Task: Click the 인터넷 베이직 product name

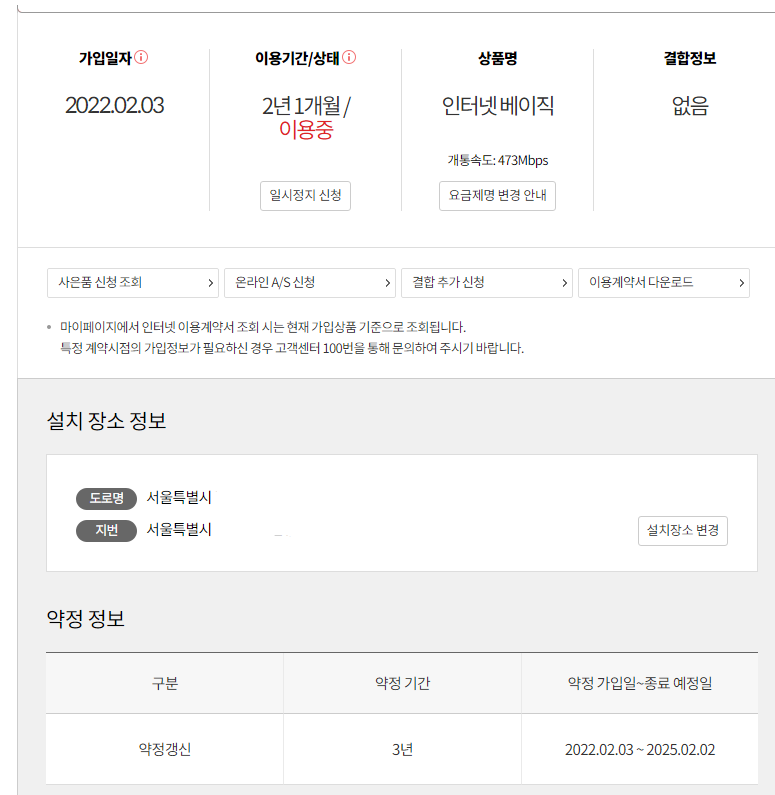Action: 498,105
